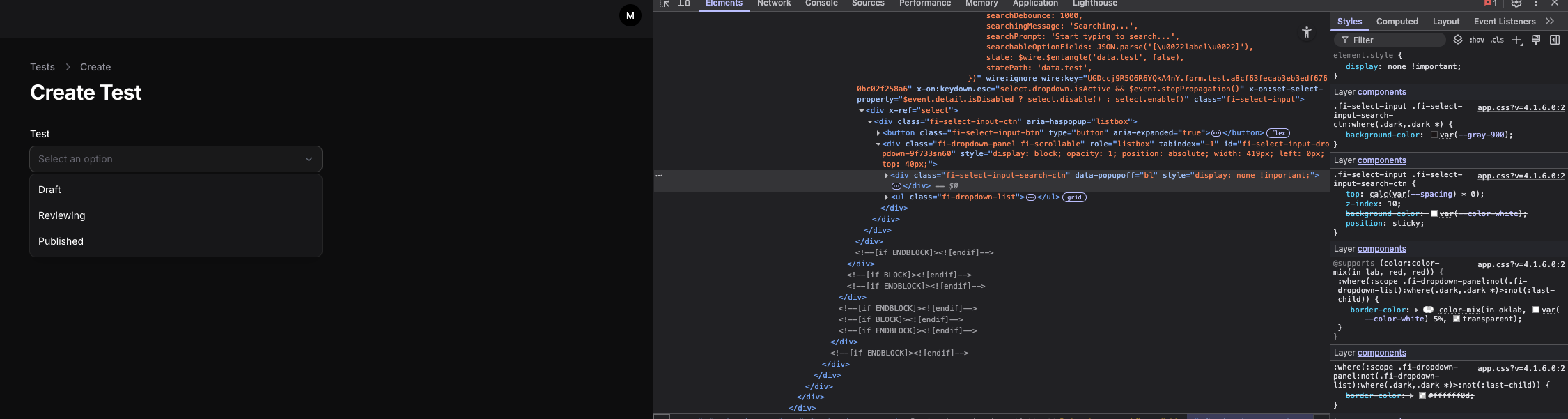Click the inspect element picker icon
The width and height of the screenshot is (1568, 419).
(665, 3)
